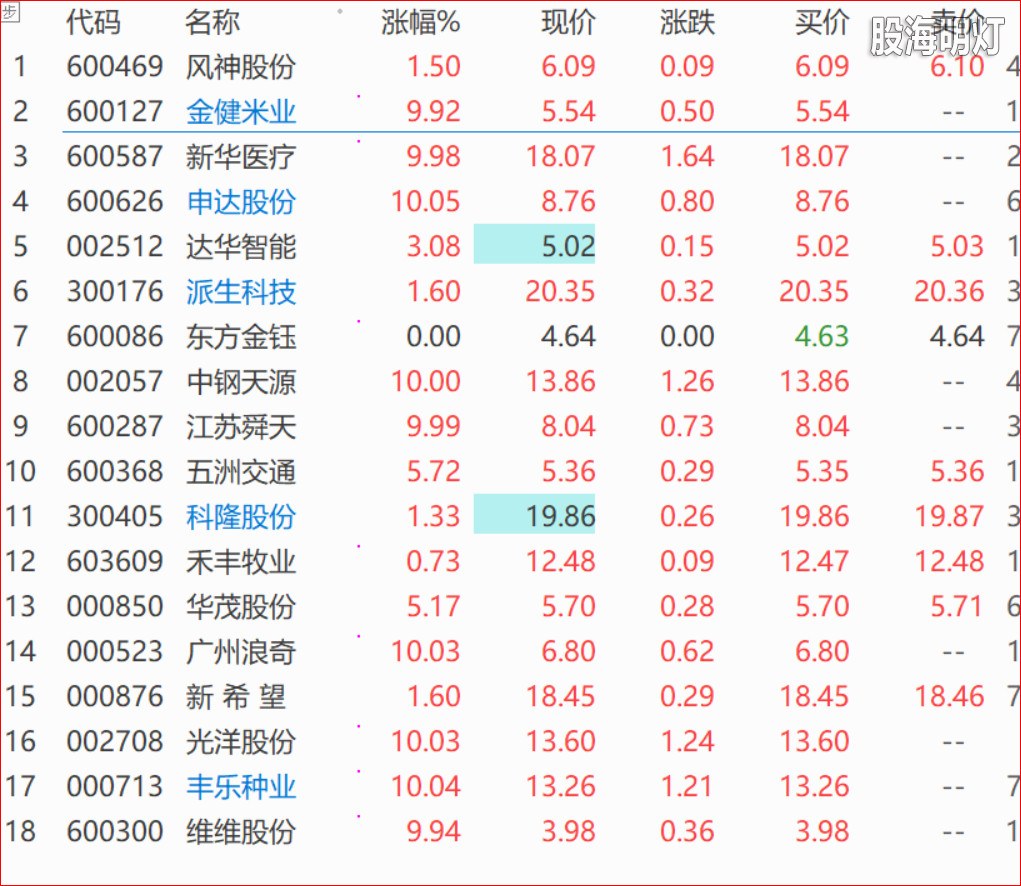Click stock code 600287
1021x886 pixels.
coord(115,426)
